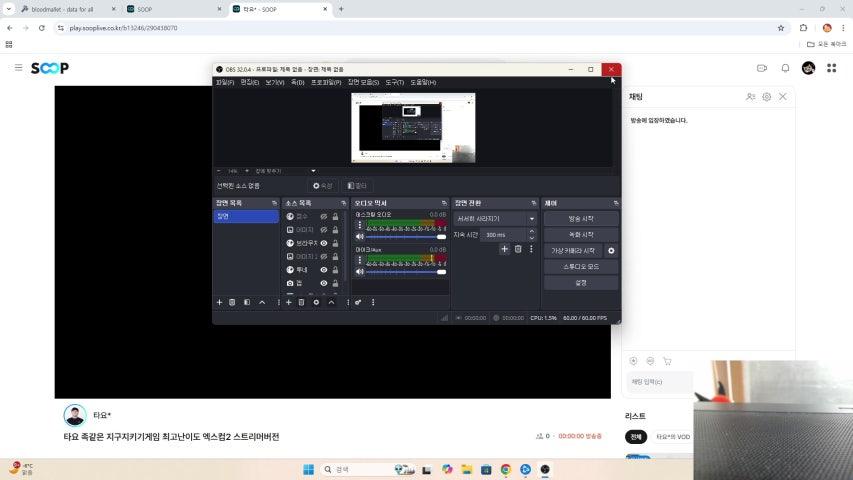Open chat settings gear in the SOOP chat panel
Image resolution: width=853 pixels, height=480 pixels.
(767, 97)
